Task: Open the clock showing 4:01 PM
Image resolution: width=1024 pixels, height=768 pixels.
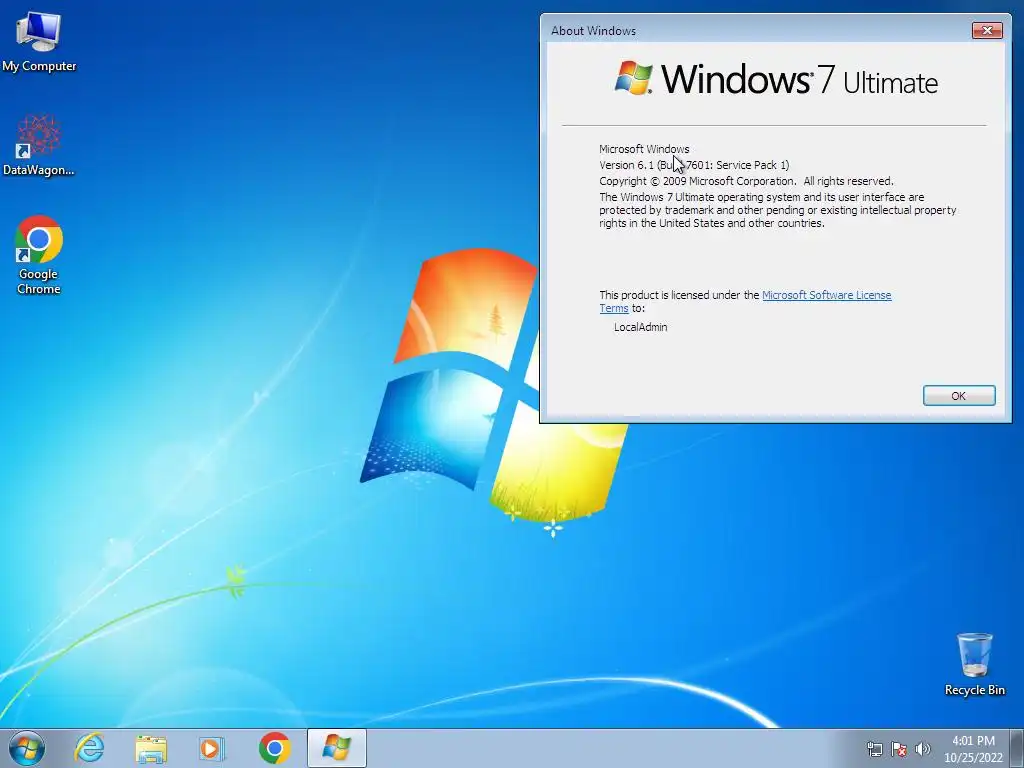Action: (x=973, y=741)
